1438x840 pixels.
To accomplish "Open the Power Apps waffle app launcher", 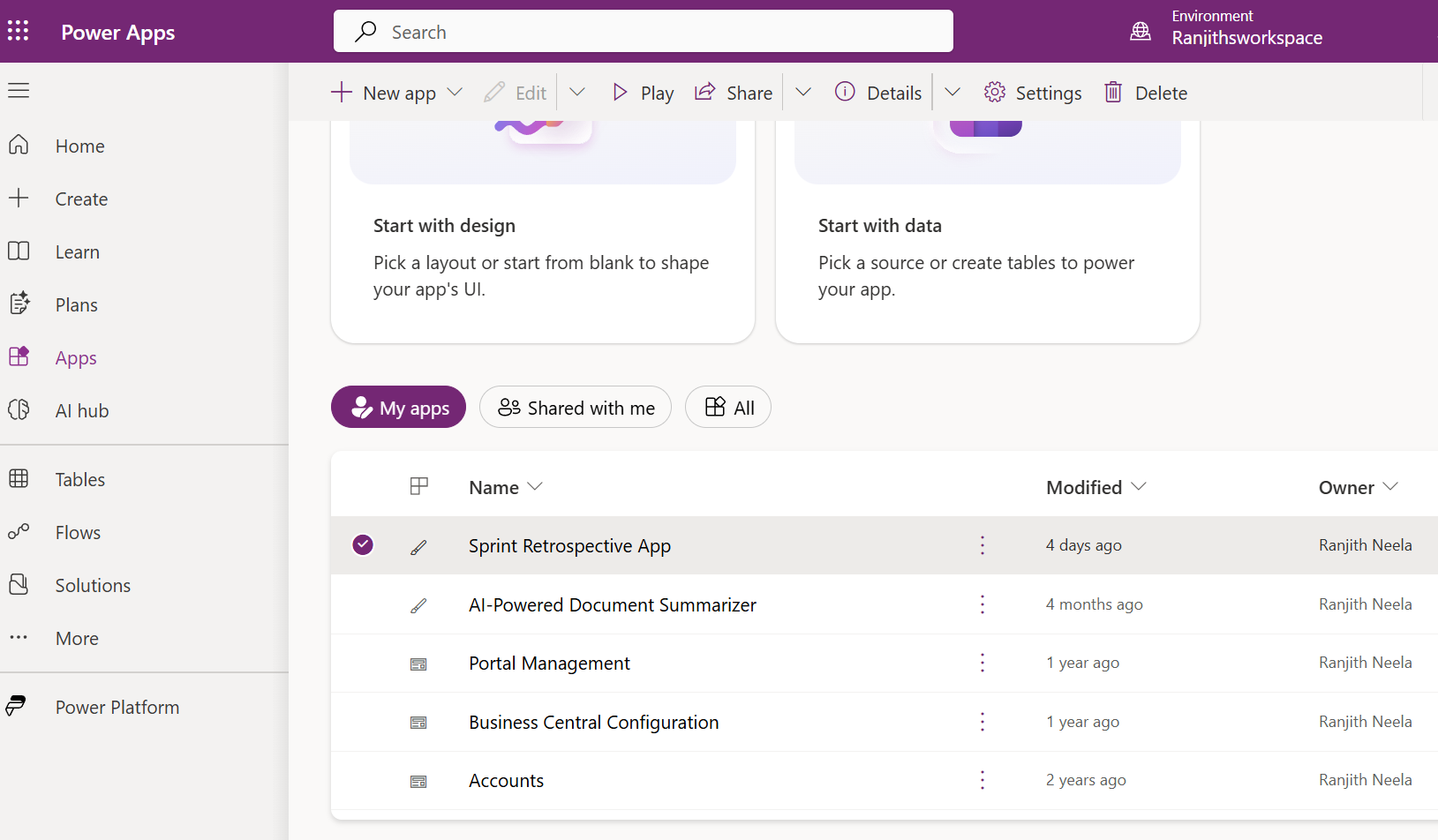I will click(x=18, y=31).
